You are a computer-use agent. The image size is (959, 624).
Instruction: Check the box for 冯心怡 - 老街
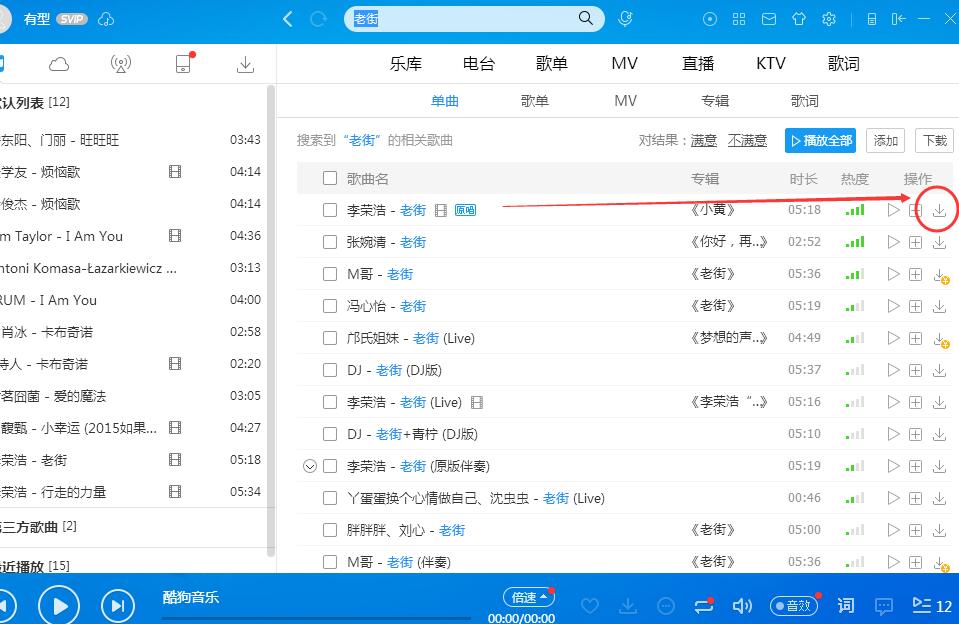[330, 306]
